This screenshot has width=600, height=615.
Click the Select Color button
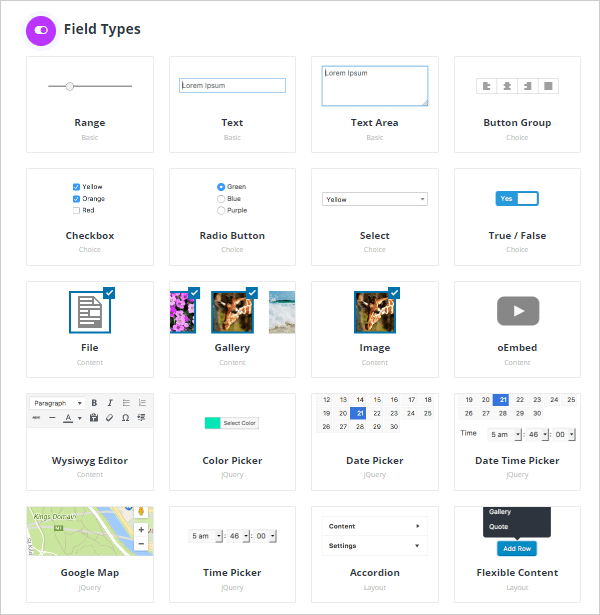tap(239, 423)
